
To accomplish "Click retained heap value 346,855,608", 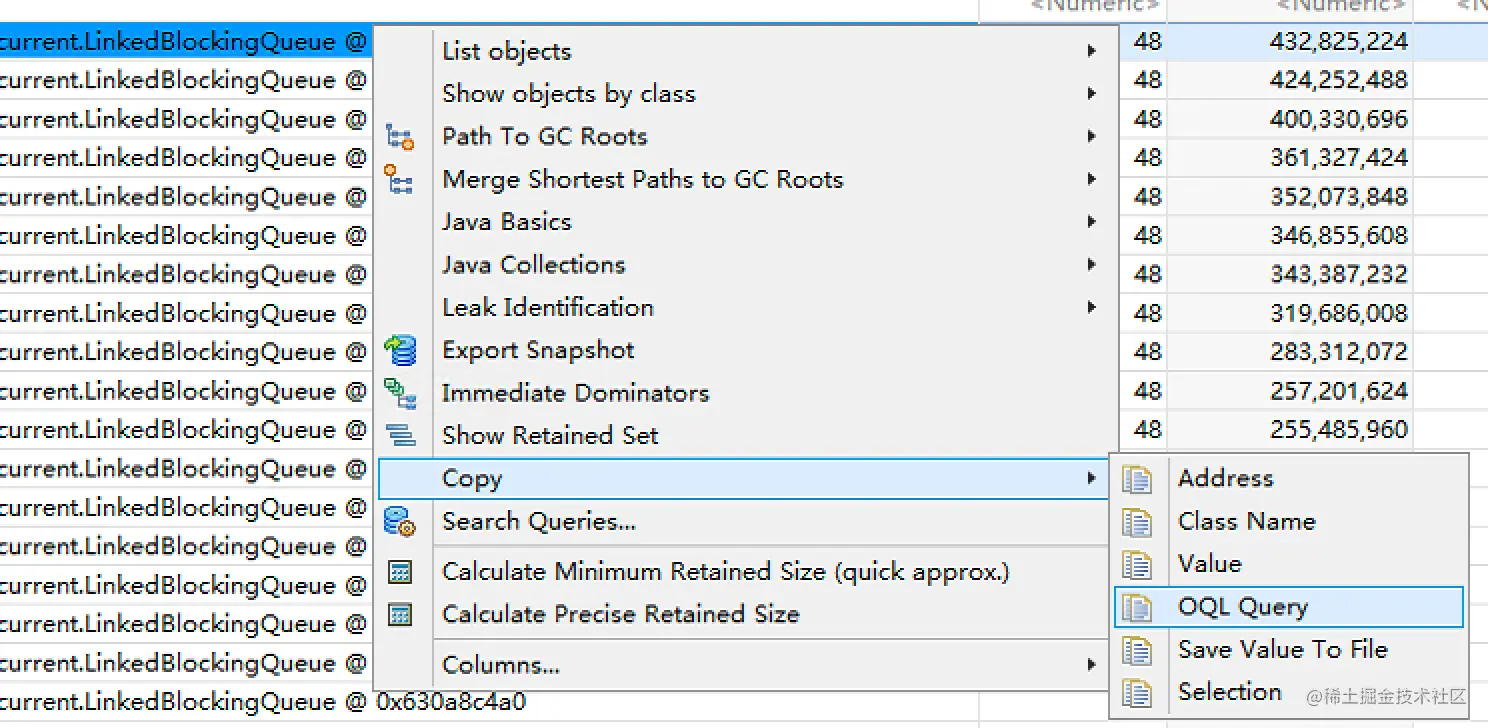I will (1339, 236).
